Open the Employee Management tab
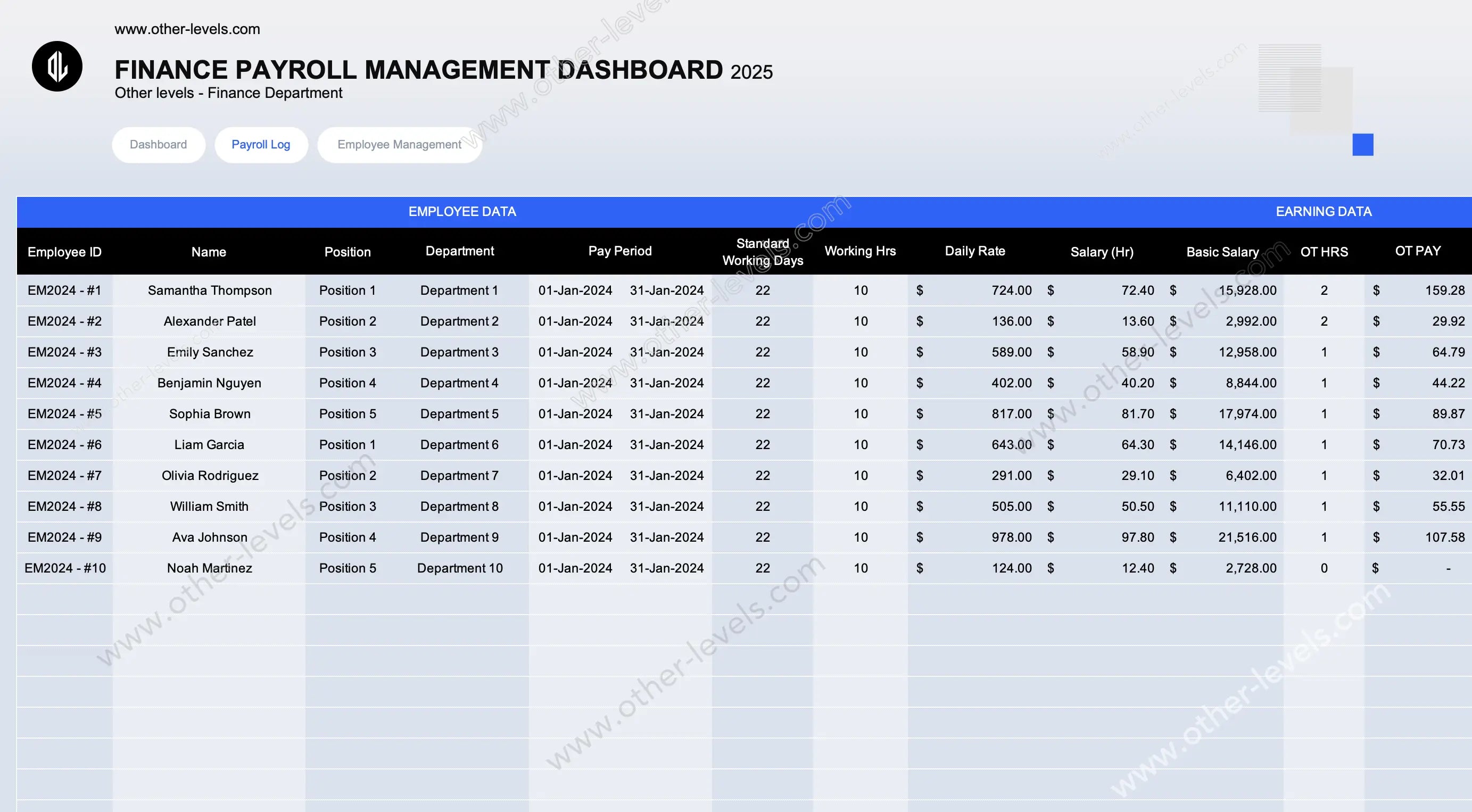Viewport: 1472px width, 812px height. (400, 145)
